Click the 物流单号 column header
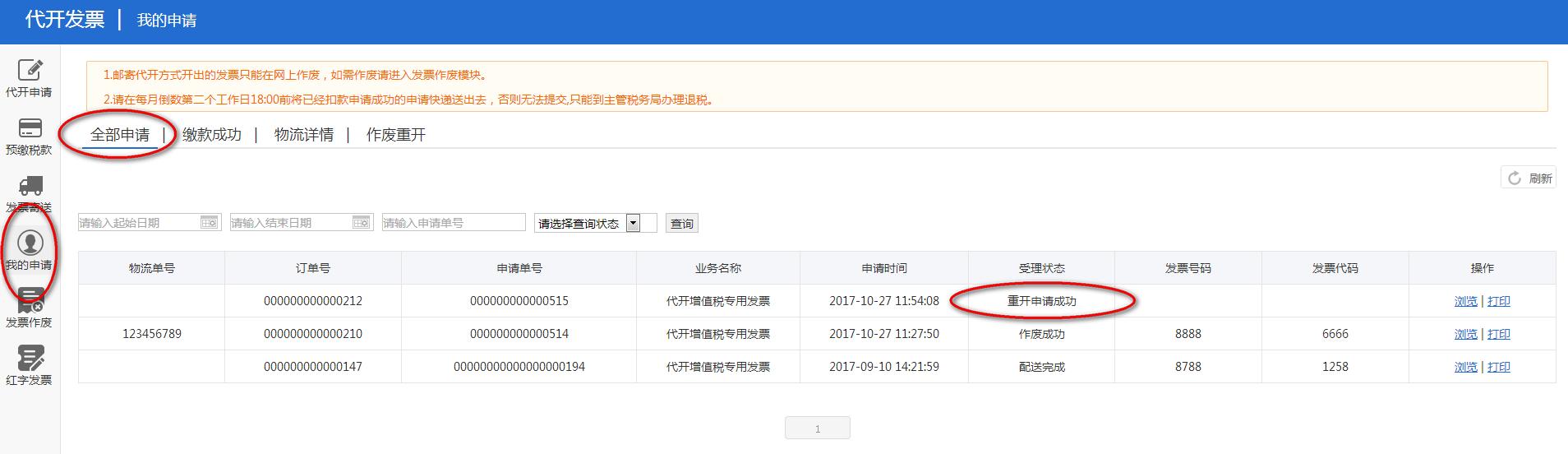Image resolution: width=1568 pixels, height=454 pixels. (152, 268)
